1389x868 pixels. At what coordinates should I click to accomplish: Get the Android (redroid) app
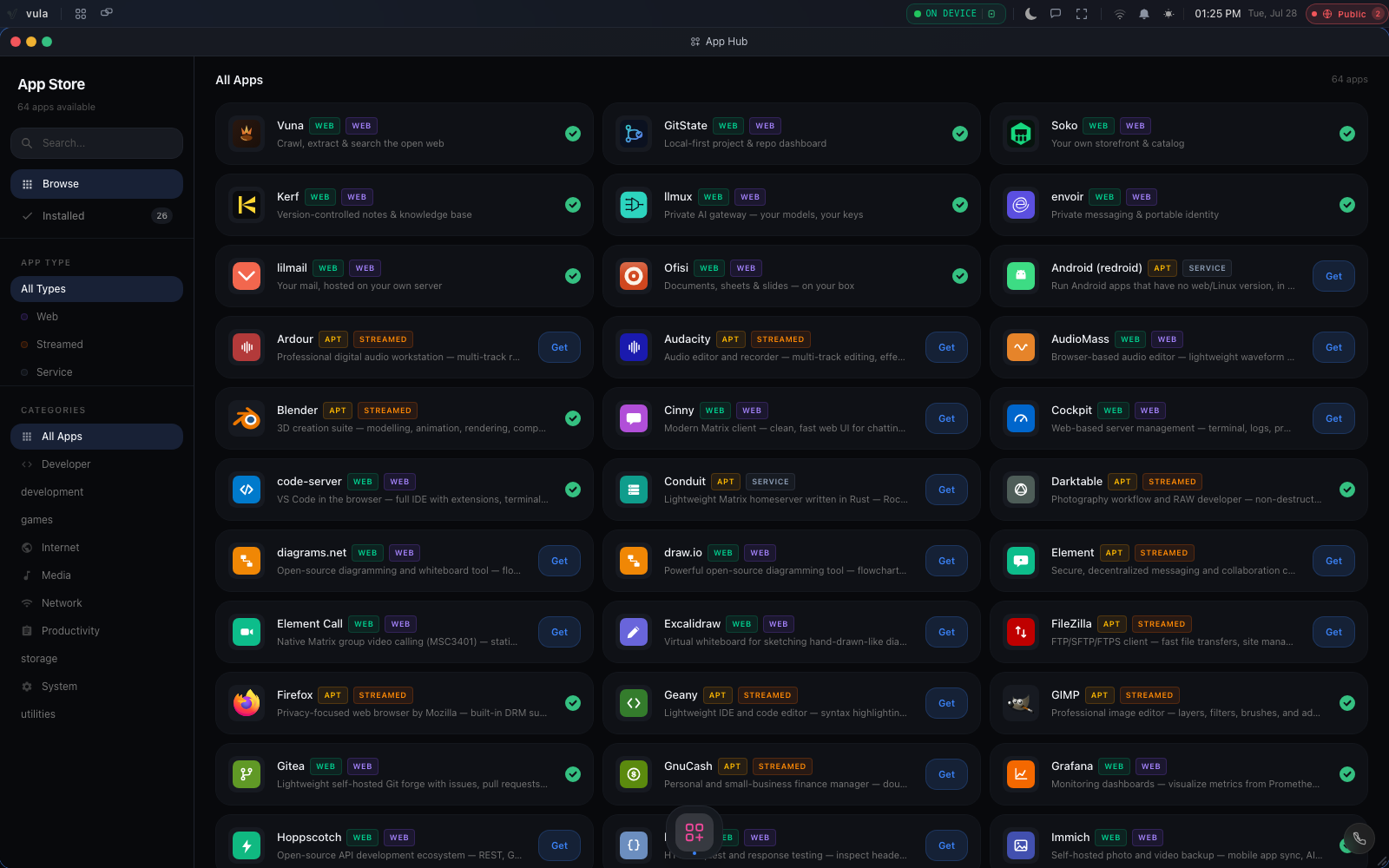click(1333, 276)
